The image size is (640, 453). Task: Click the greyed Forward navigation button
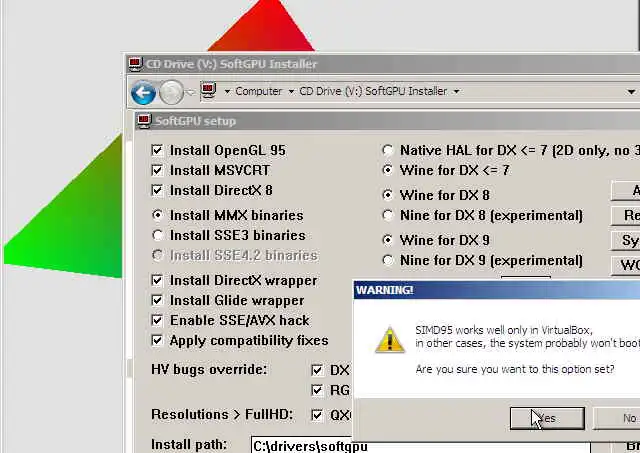(x=171, y=93)
